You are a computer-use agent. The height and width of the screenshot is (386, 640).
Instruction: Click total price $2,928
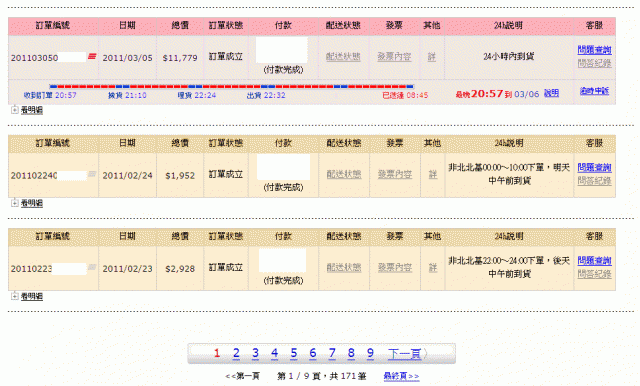(x=180, y=268)
